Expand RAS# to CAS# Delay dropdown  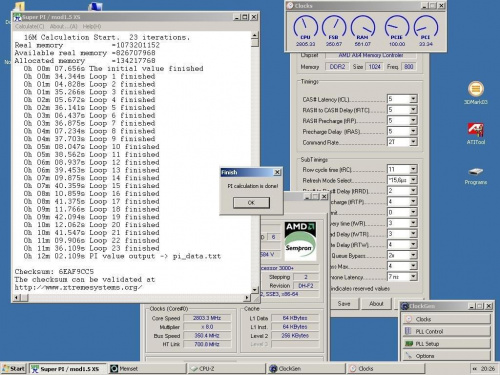pyautogui.click(x=413, y=110)
